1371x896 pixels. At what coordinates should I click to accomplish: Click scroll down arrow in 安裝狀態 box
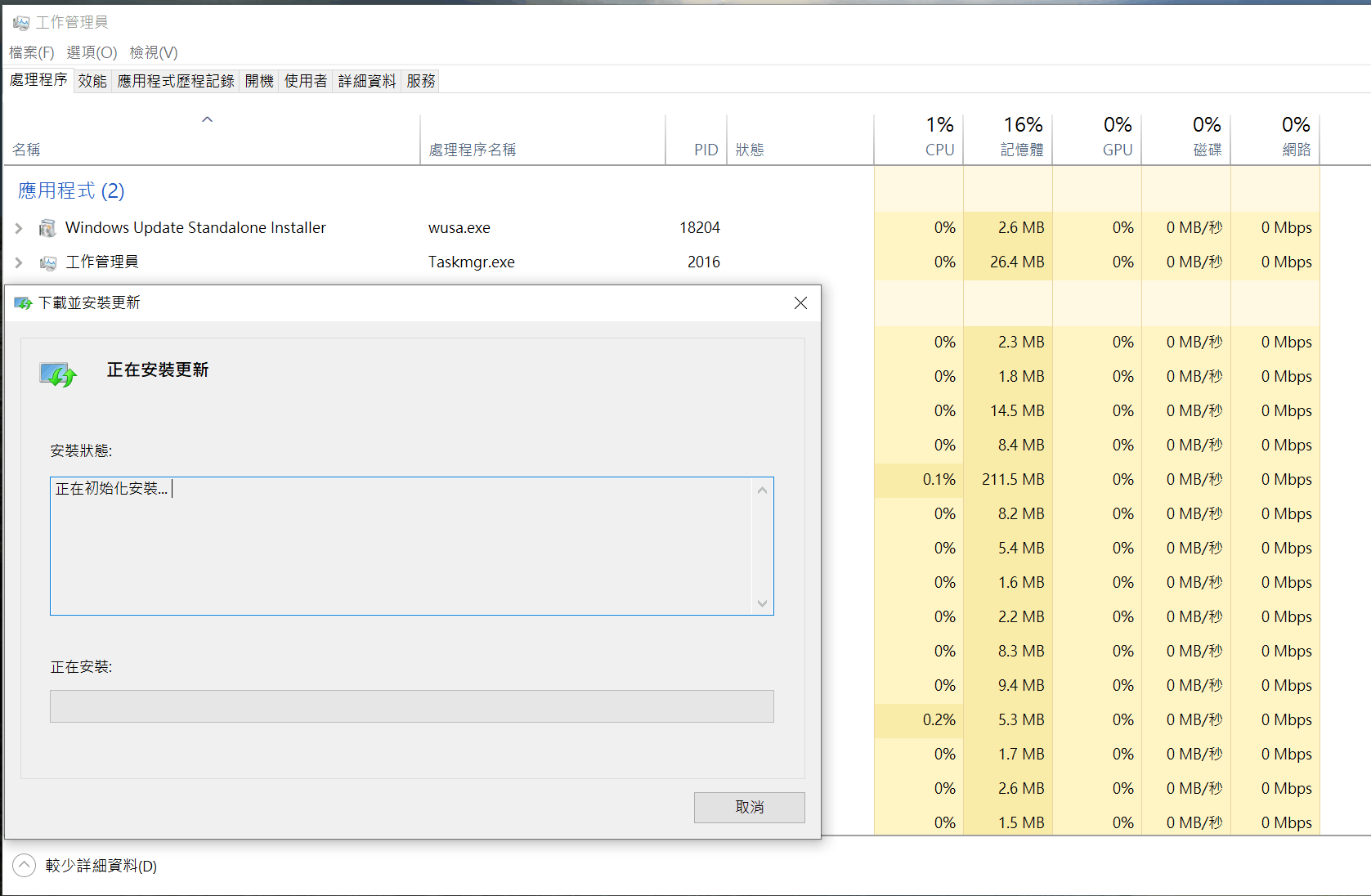click(762, 603)
